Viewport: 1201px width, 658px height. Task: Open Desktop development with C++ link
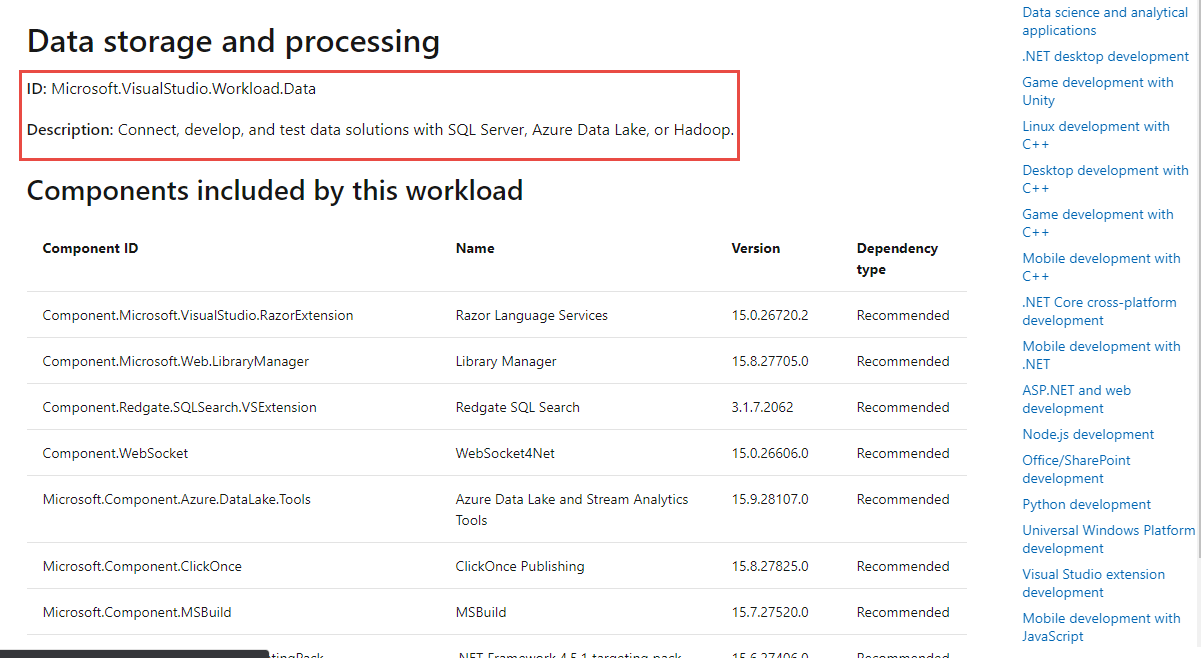click(x=1104, y=179)
